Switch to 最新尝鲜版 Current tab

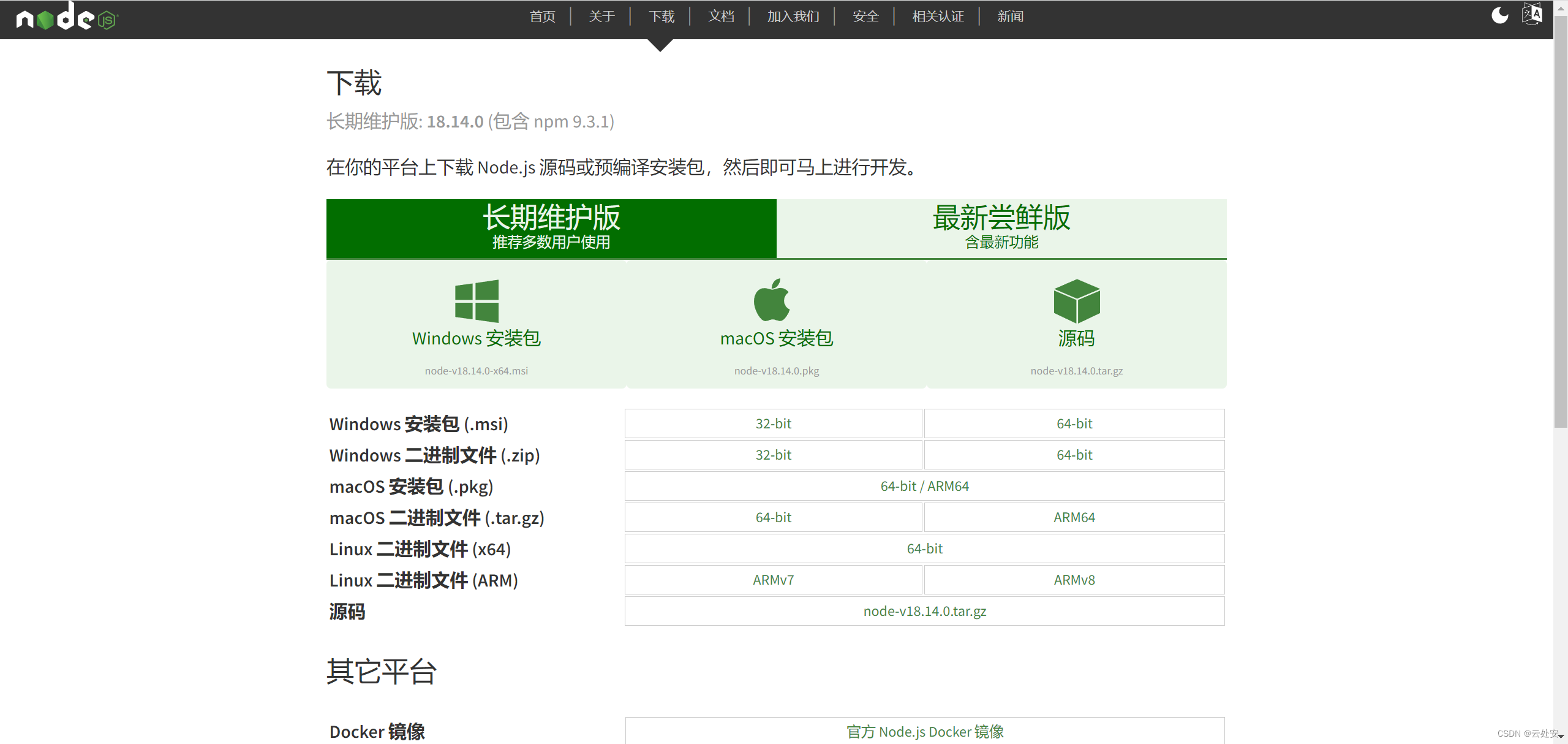pos(1001,228)
